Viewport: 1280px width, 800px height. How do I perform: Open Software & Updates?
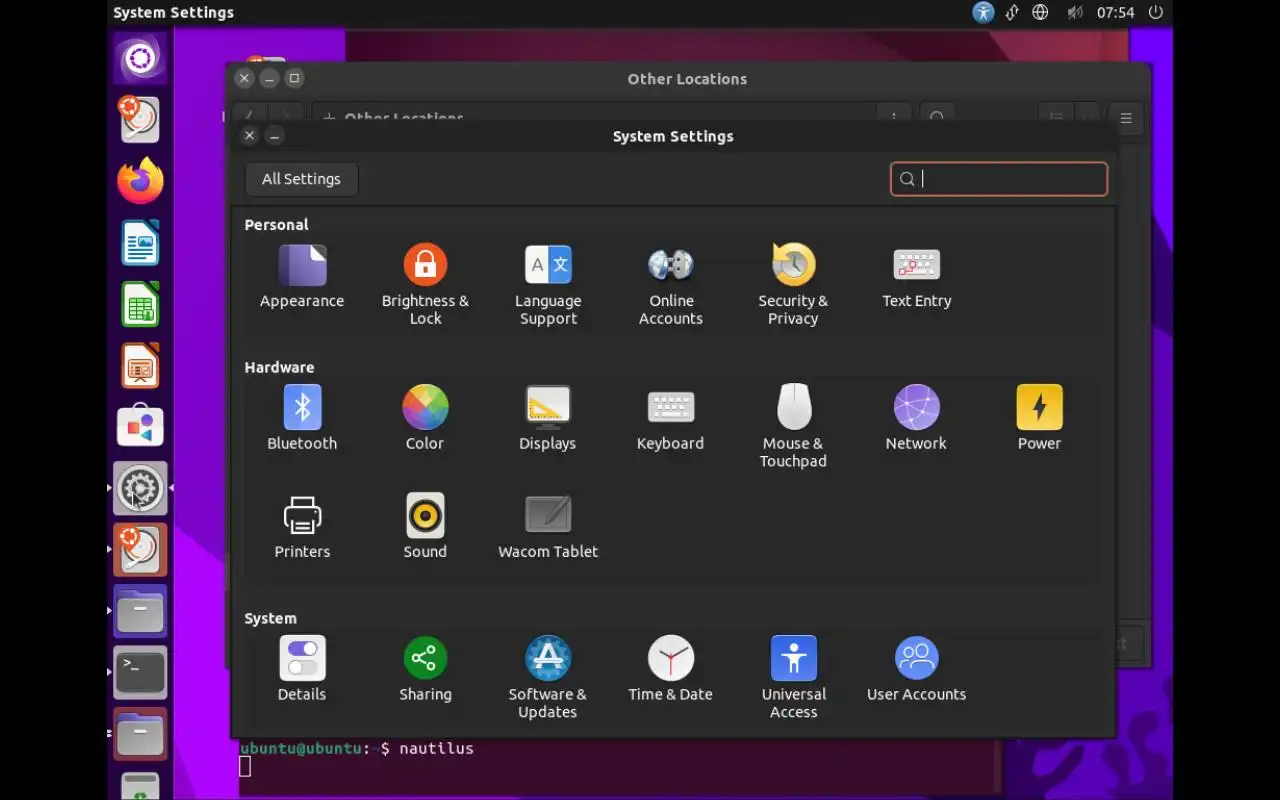tap(548, 678)
